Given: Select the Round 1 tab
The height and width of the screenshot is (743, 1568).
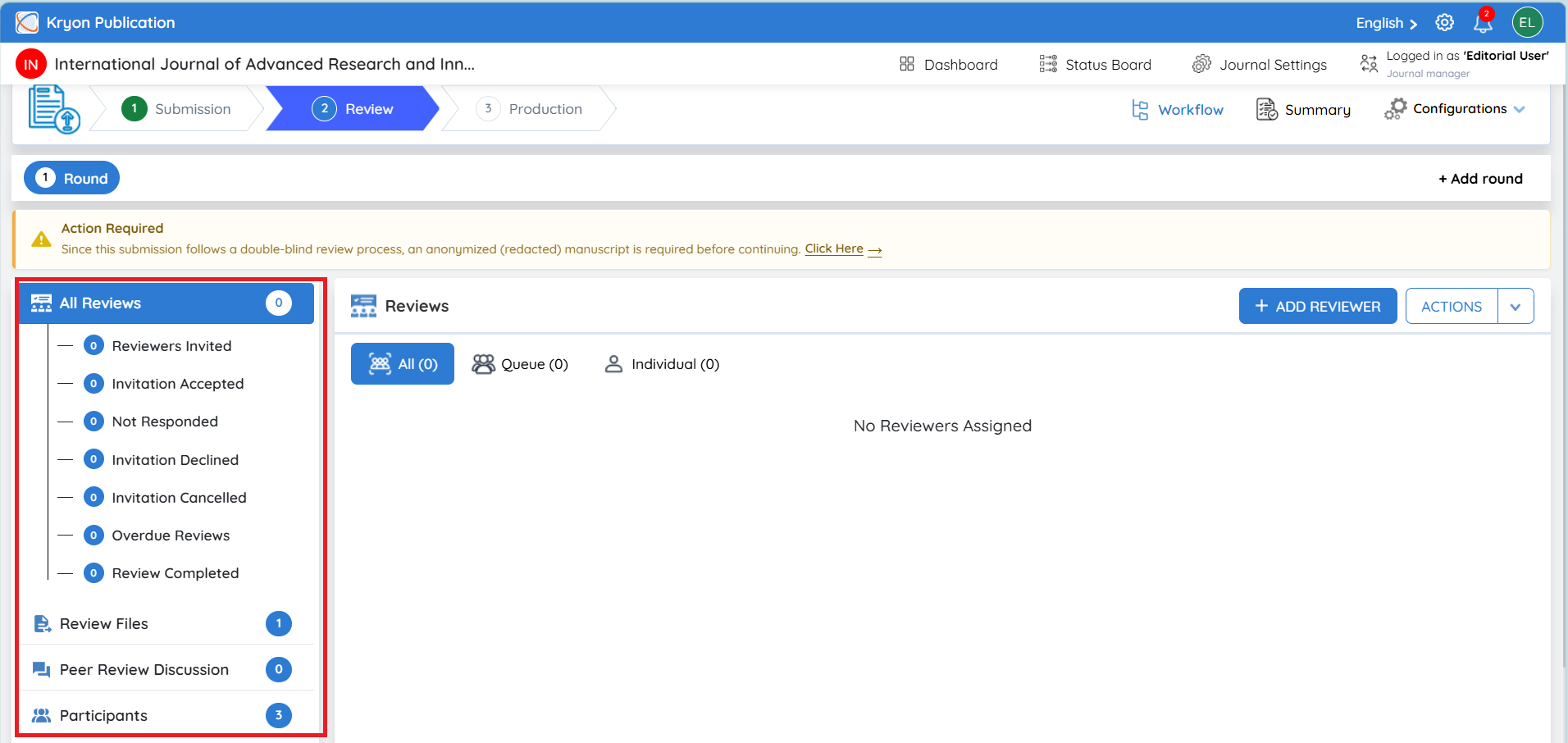Looking at the screenshot, I should coord(72,178).
